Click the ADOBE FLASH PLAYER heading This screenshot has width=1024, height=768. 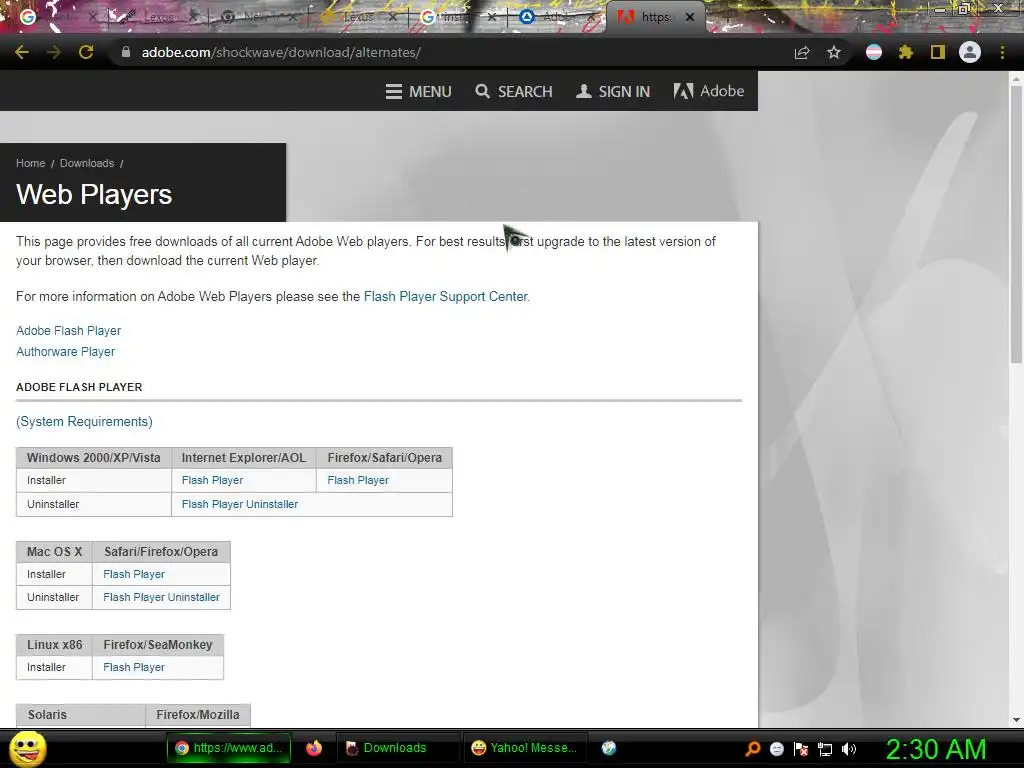point(79,387)
